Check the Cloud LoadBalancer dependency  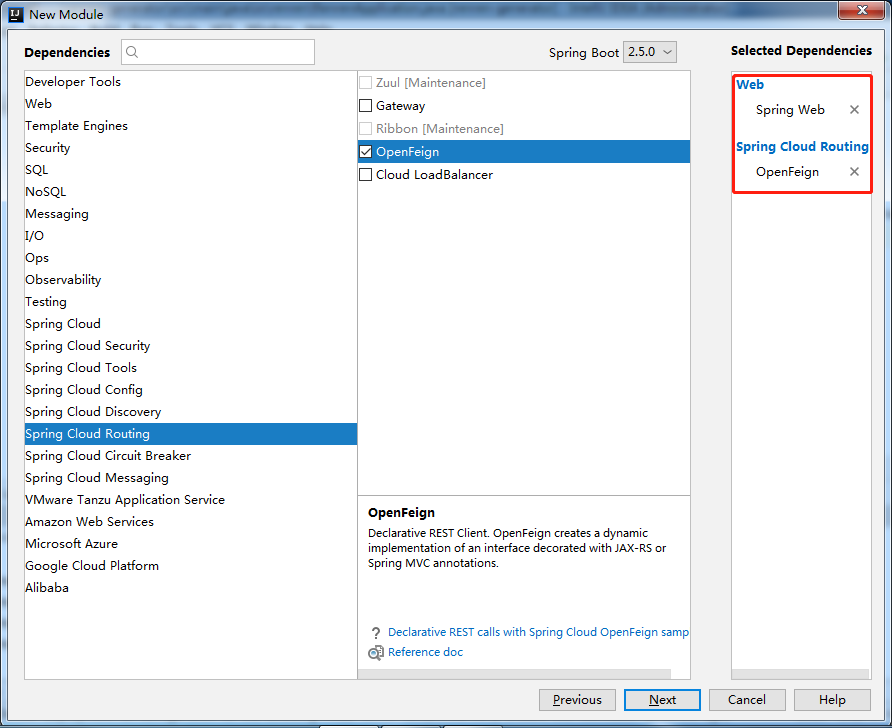click(x=366, y=175)
